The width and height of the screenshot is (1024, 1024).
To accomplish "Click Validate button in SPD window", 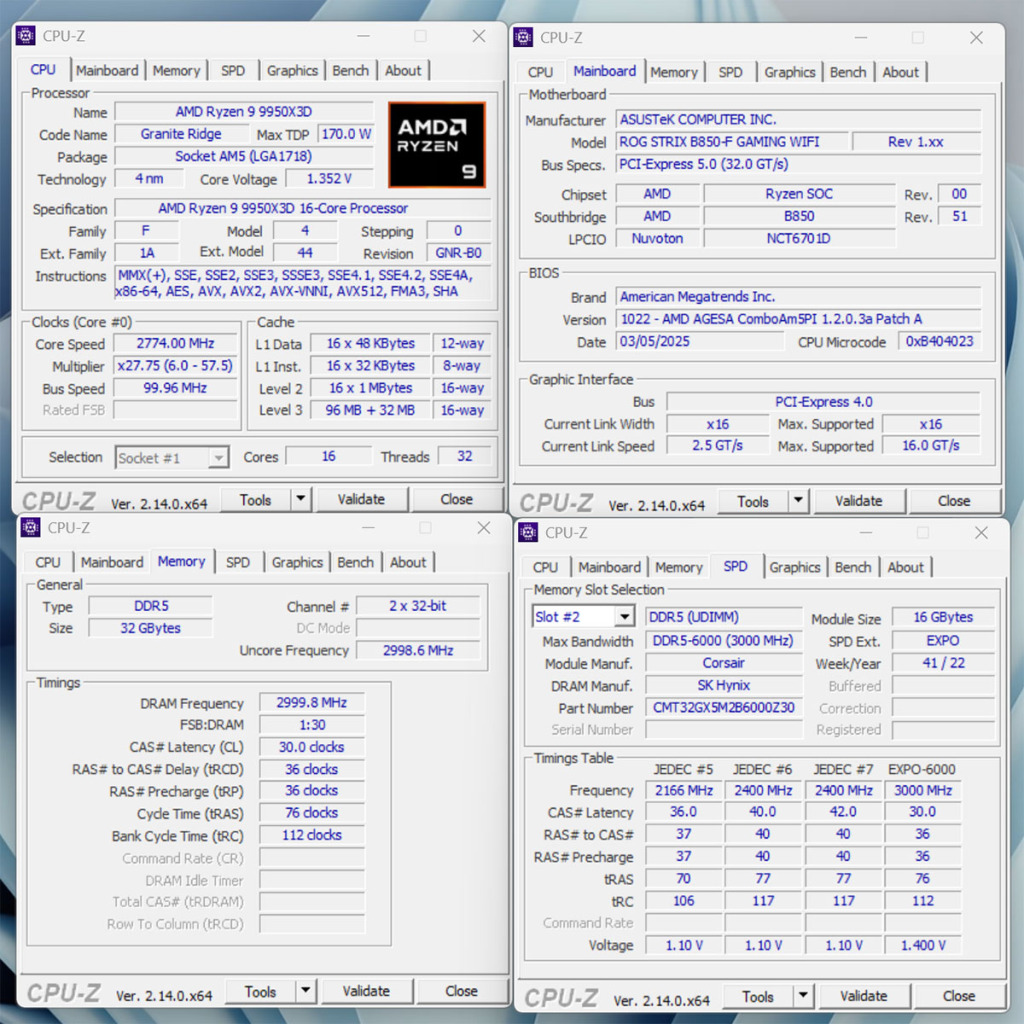I will click(x=863, y=997).
